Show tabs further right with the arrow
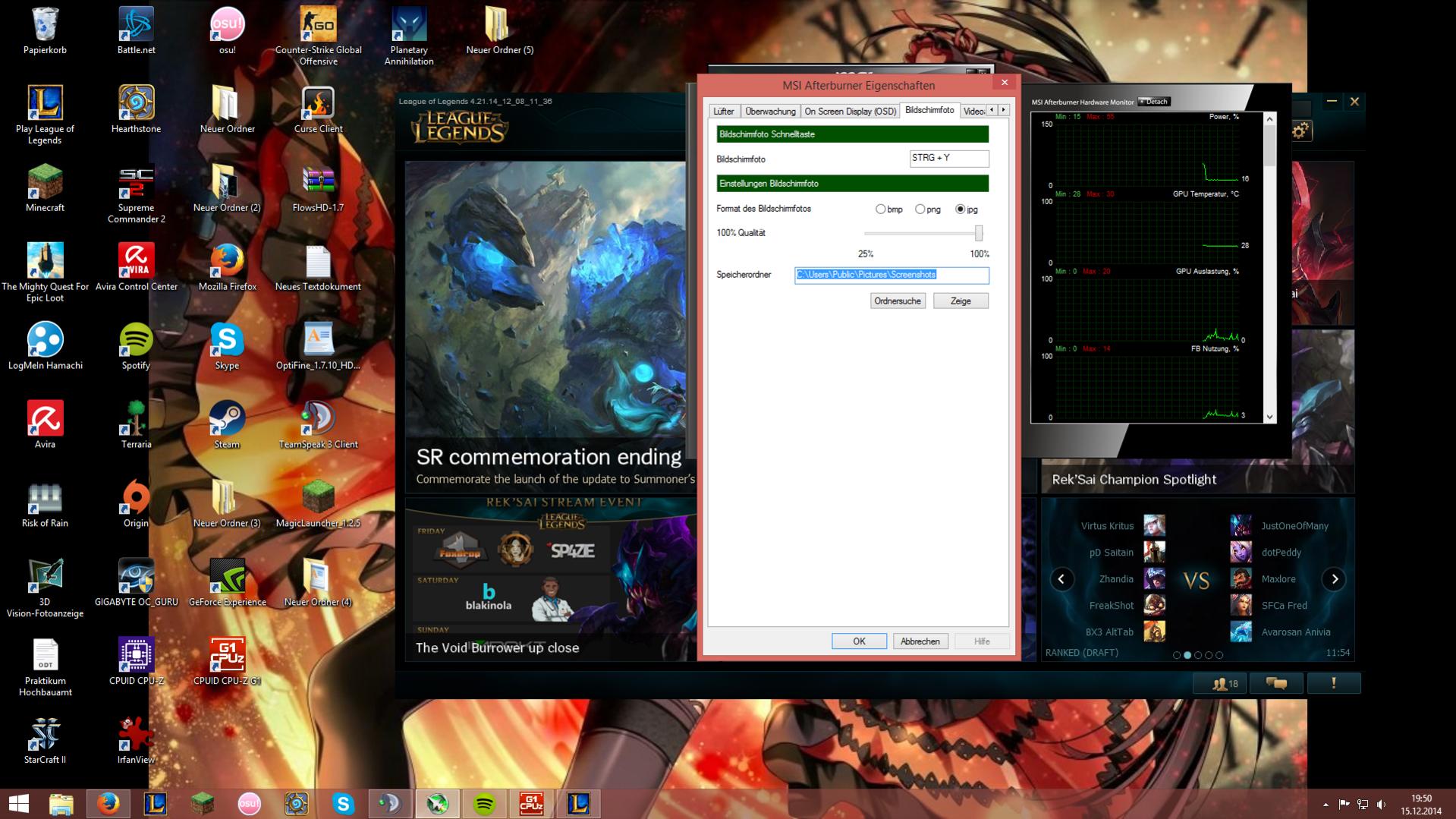Screen dimensions: 1456x819 point(1004,110)
